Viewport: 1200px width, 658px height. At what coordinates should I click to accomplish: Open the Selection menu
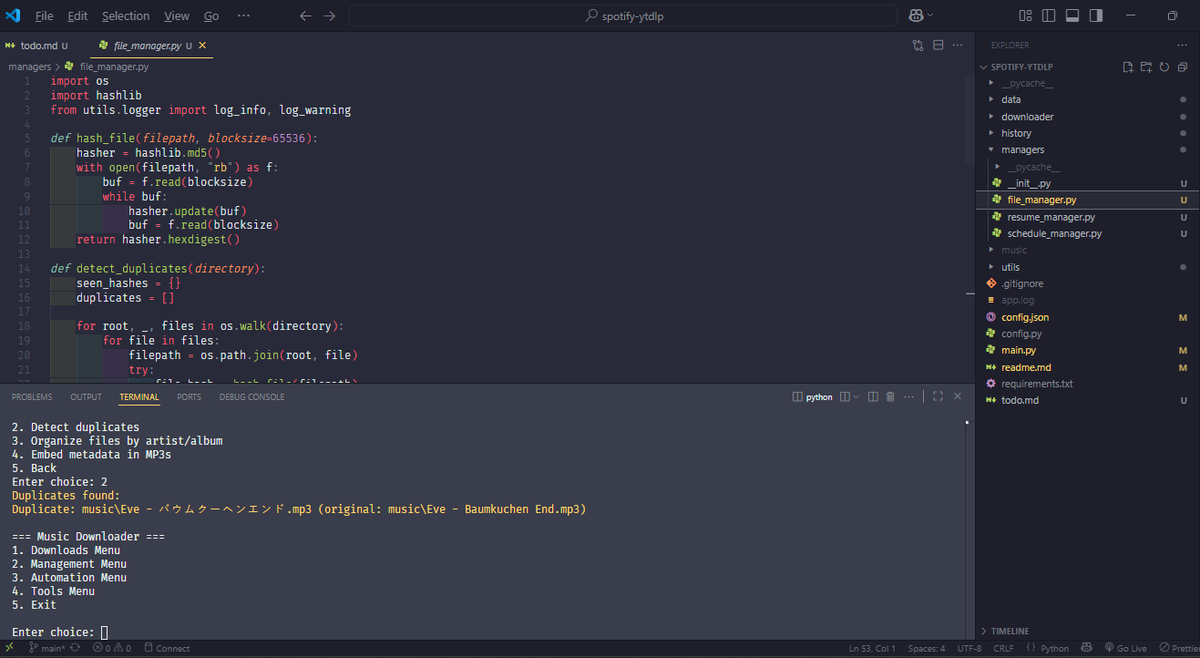click(x=126, y=16)
